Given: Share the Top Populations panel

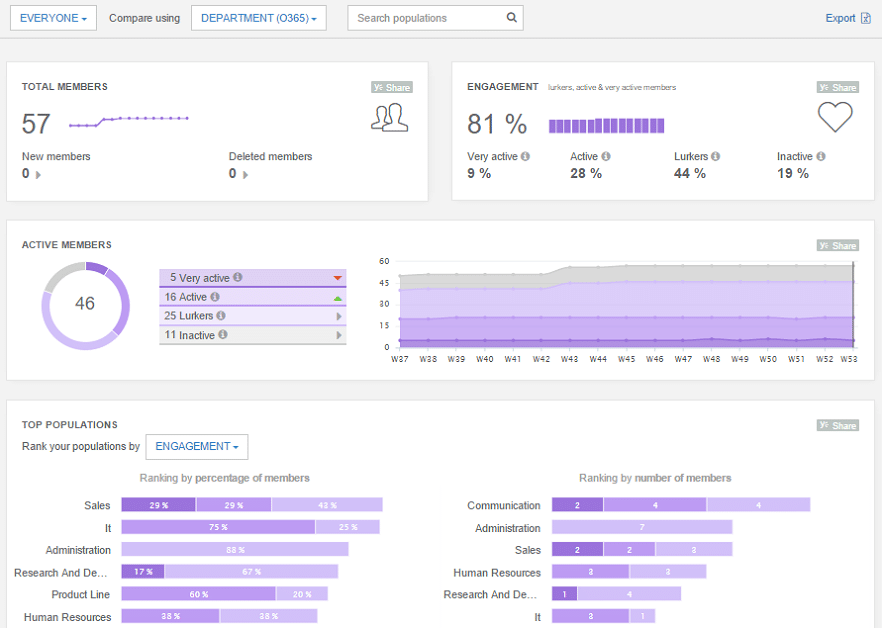Looking at the screenshot, I should pyautogui.click(x=837, y=425).
